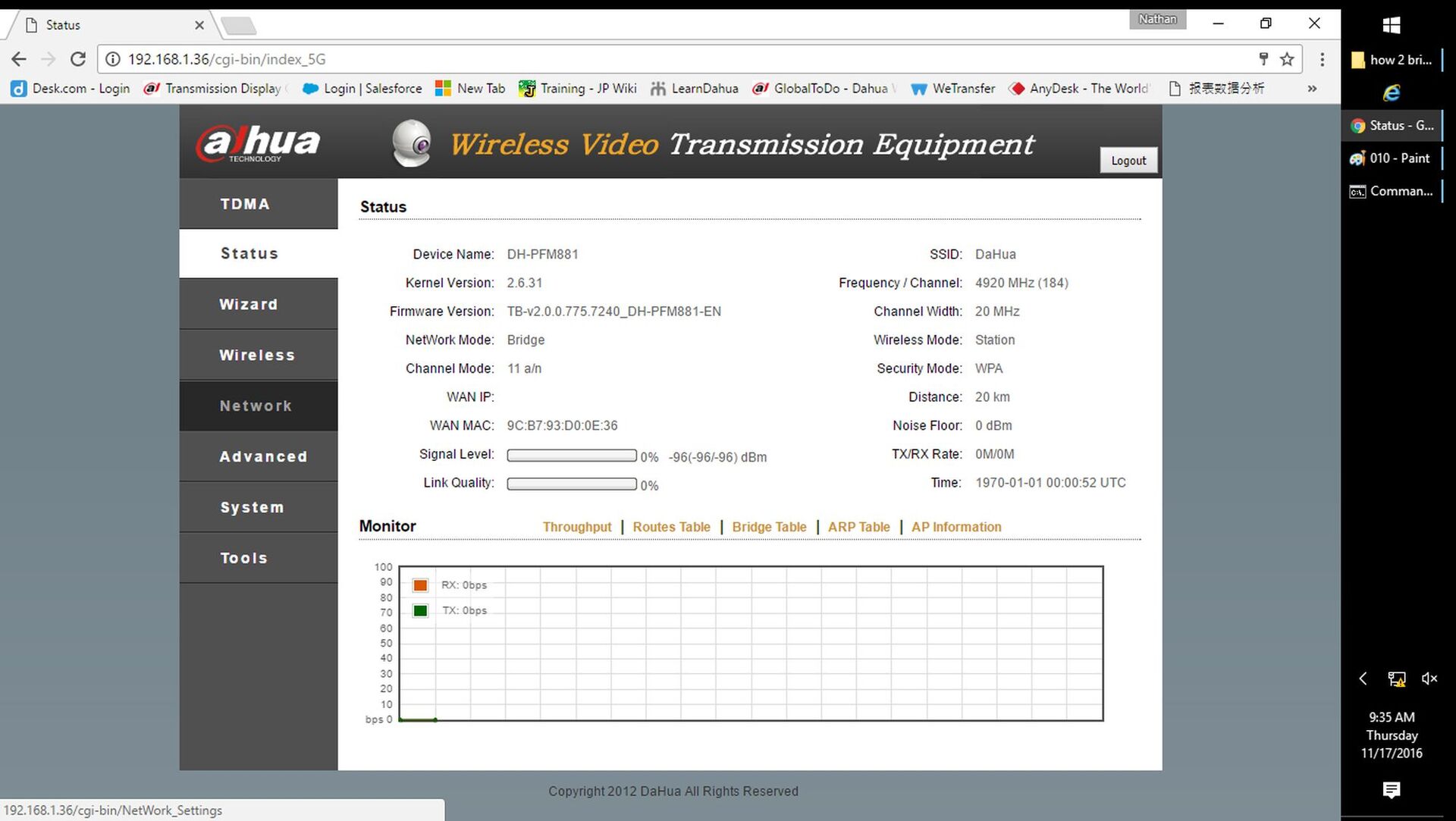
Task: Click the browser back arrow
Action: tap(19, 59)
